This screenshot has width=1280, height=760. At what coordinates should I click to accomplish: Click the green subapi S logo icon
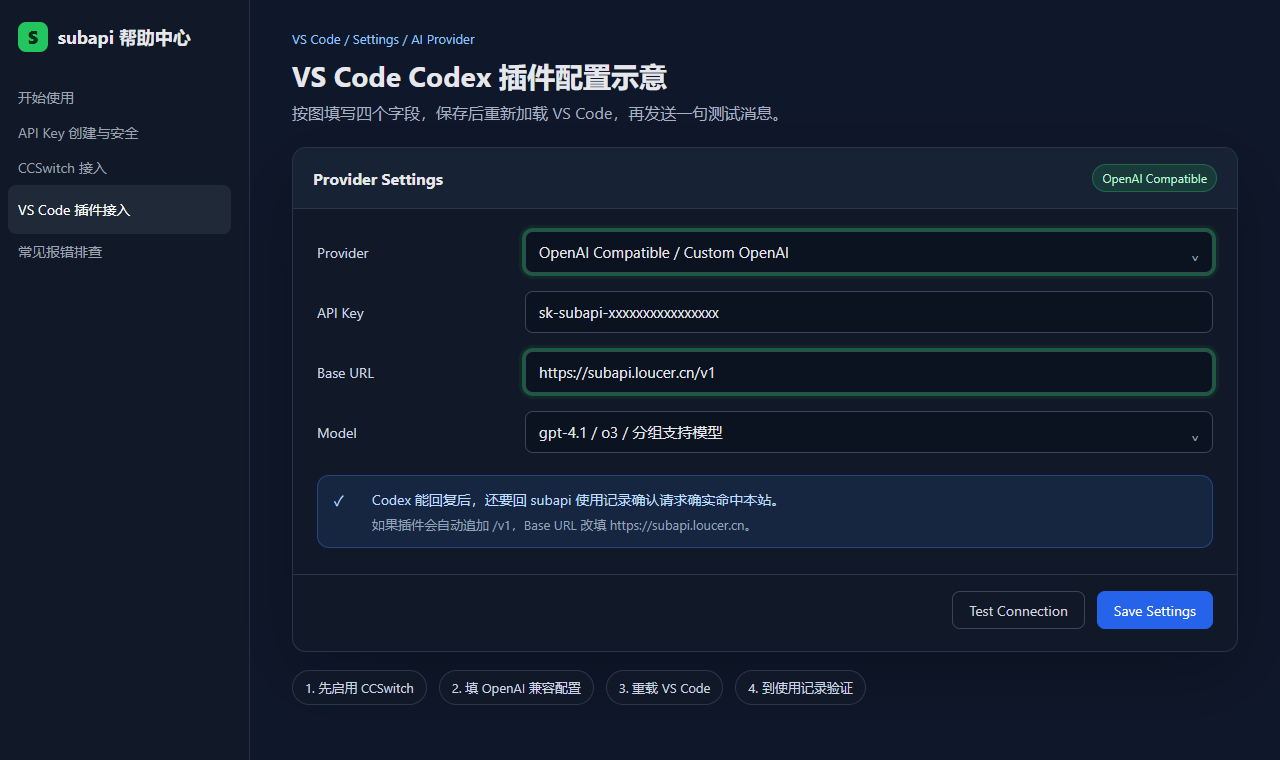33,38
